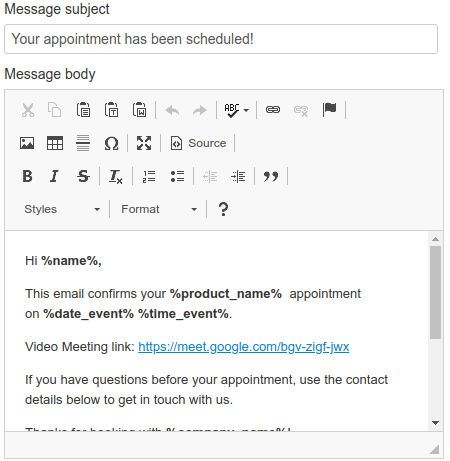Open the meet.google.com meeting link
The image size is (450, 461).
[x=244, y=347]
